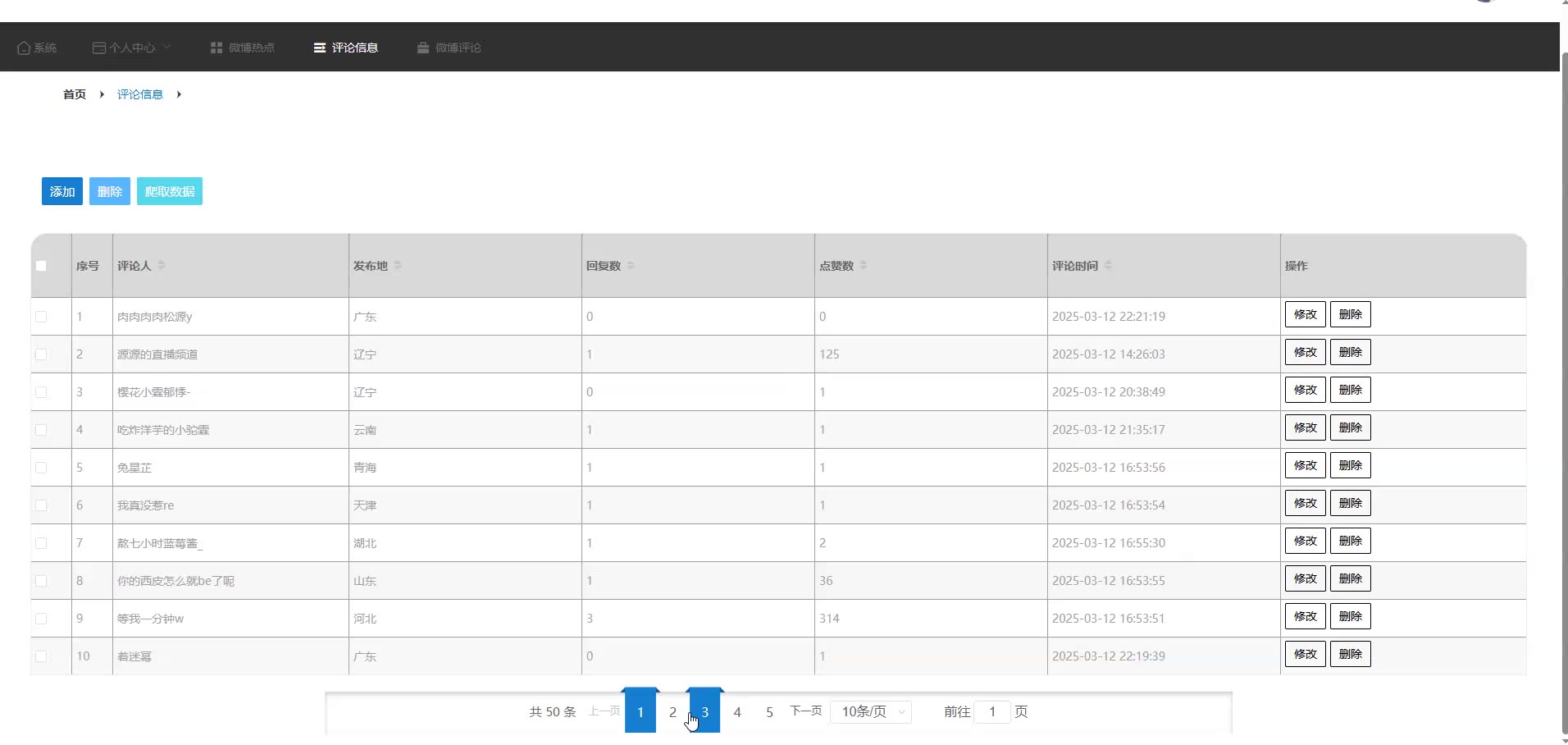Click the 个人中心 card icon

[99, 48]
